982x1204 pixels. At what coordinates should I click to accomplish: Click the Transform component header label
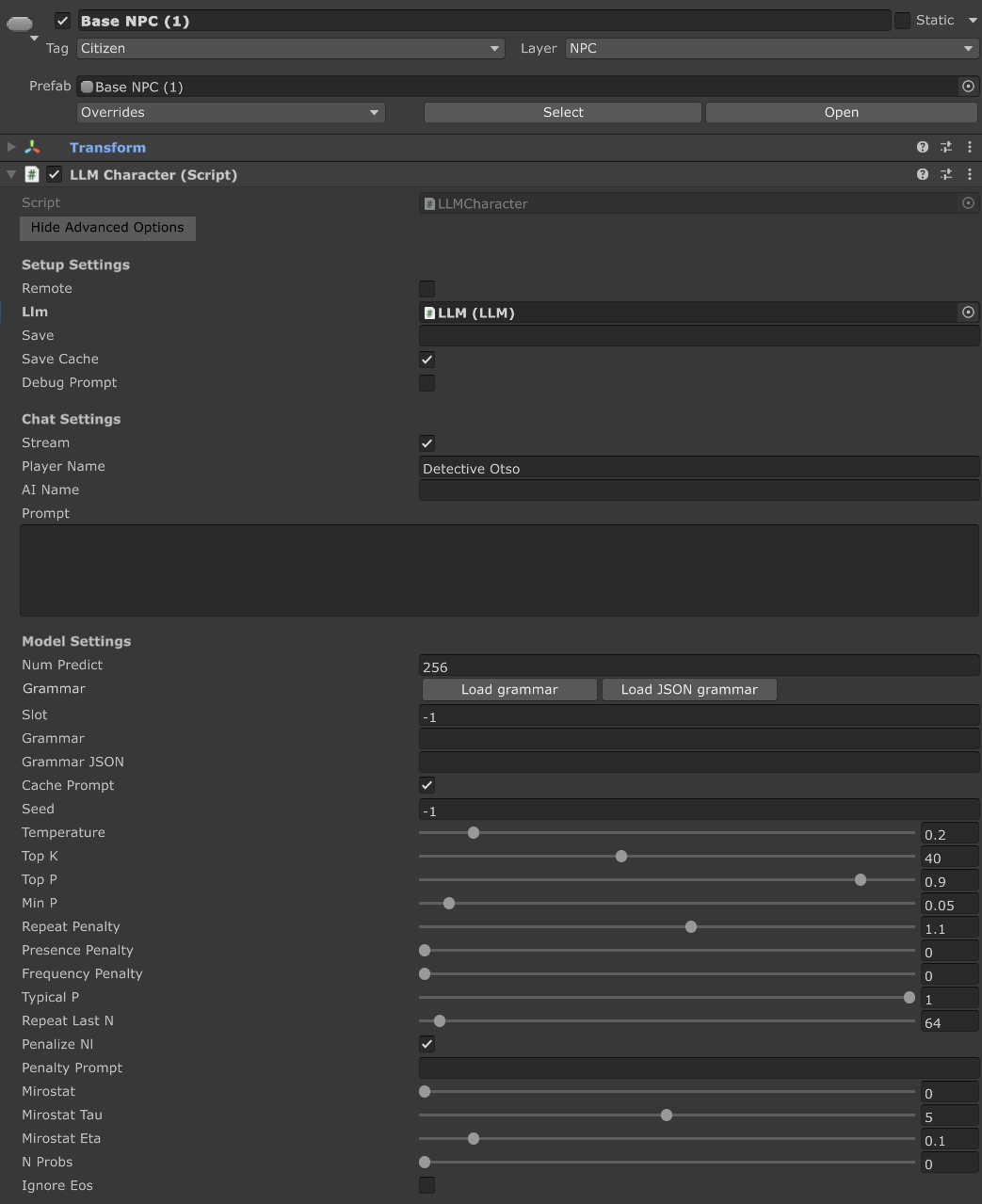(x=107, y=148)
